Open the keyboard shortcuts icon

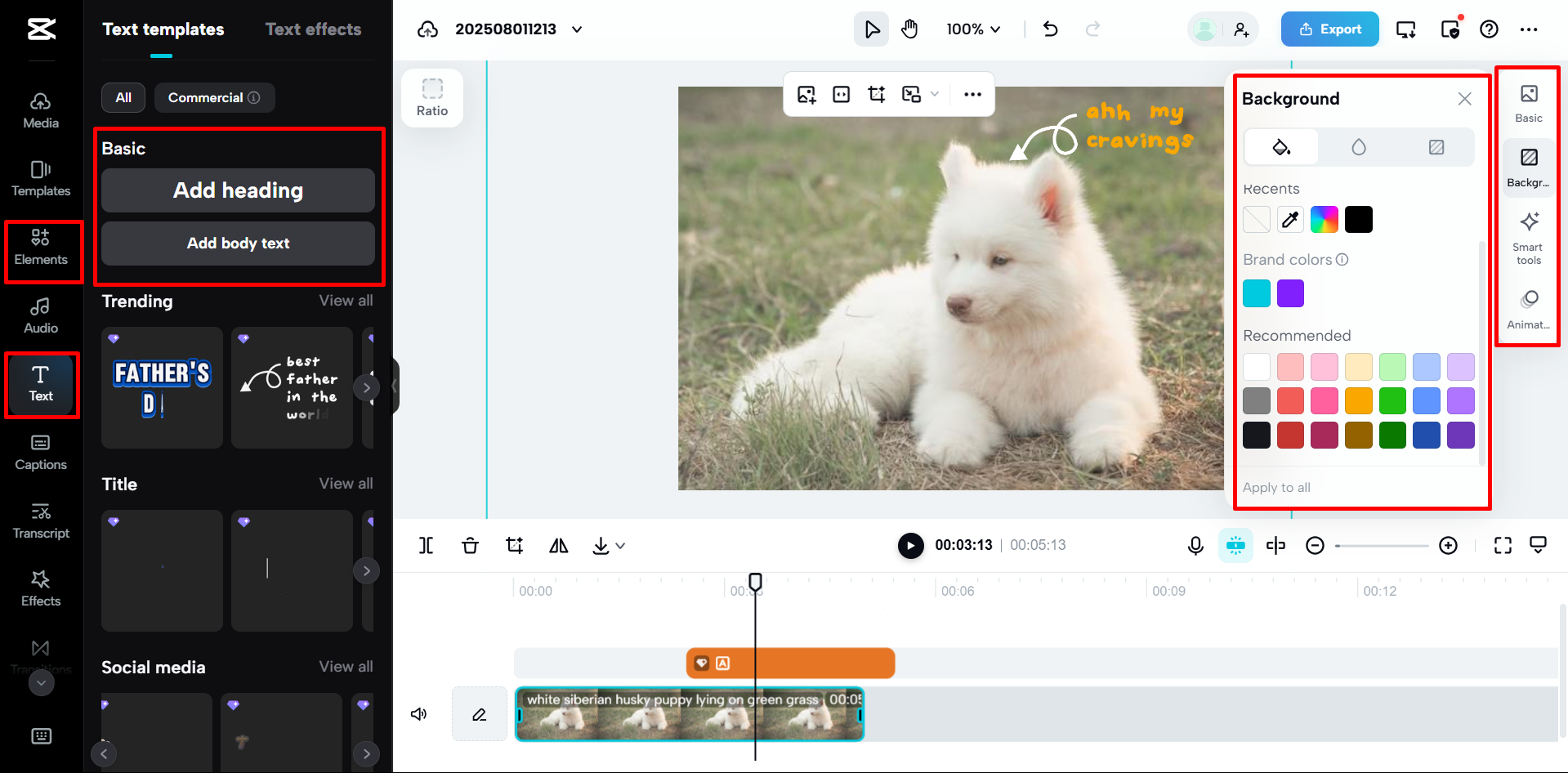point(41,736)
